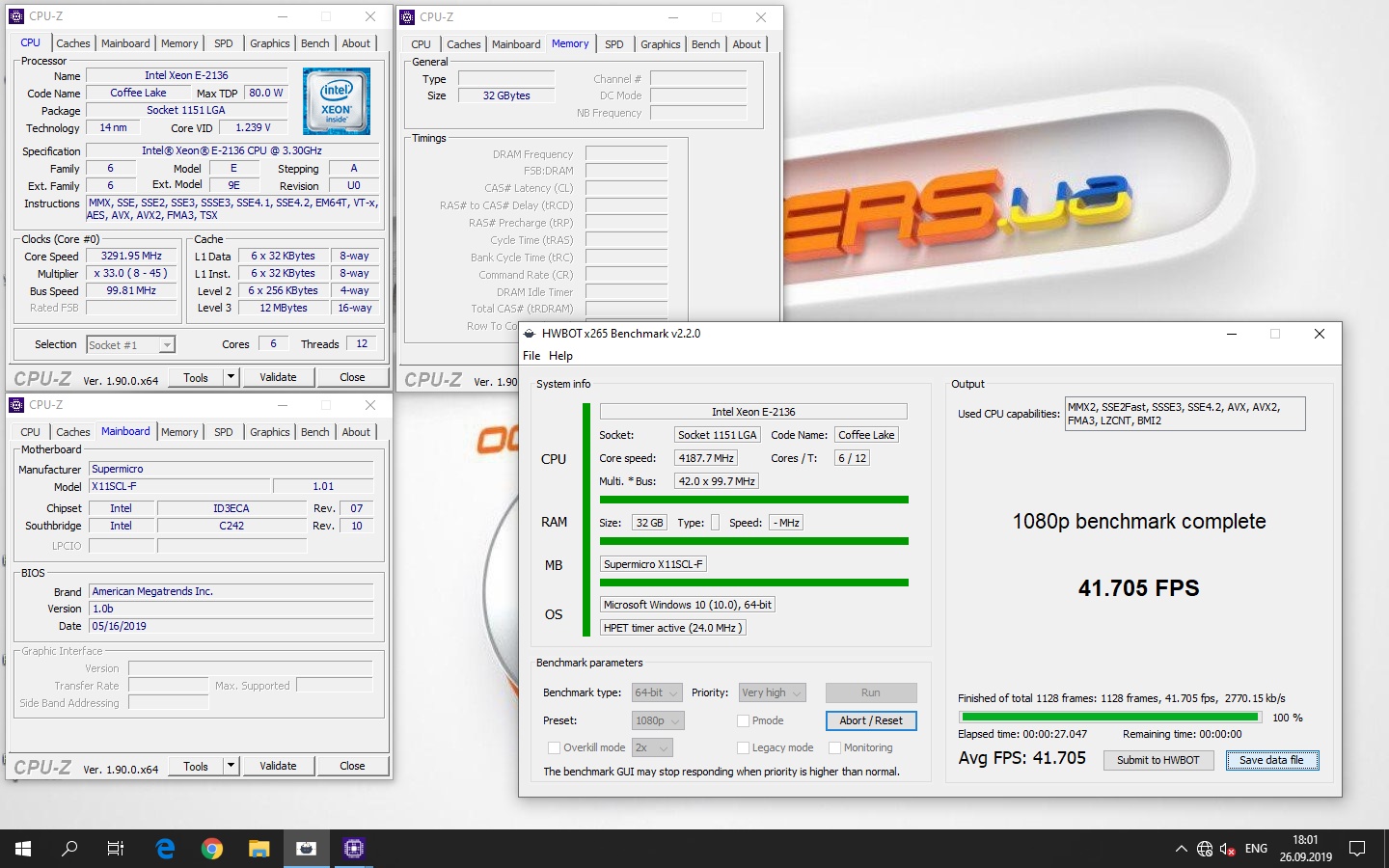
Task: Switch to Caches tab in top-left CPU-Z
Action: [x=72, y=43]
